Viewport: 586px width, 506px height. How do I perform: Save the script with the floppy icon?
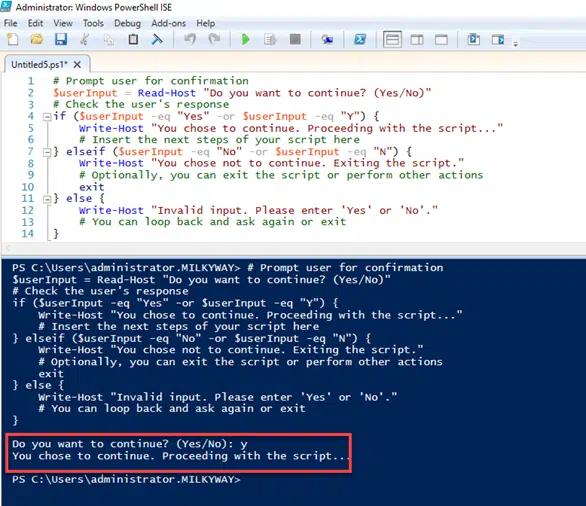[61, 39]
